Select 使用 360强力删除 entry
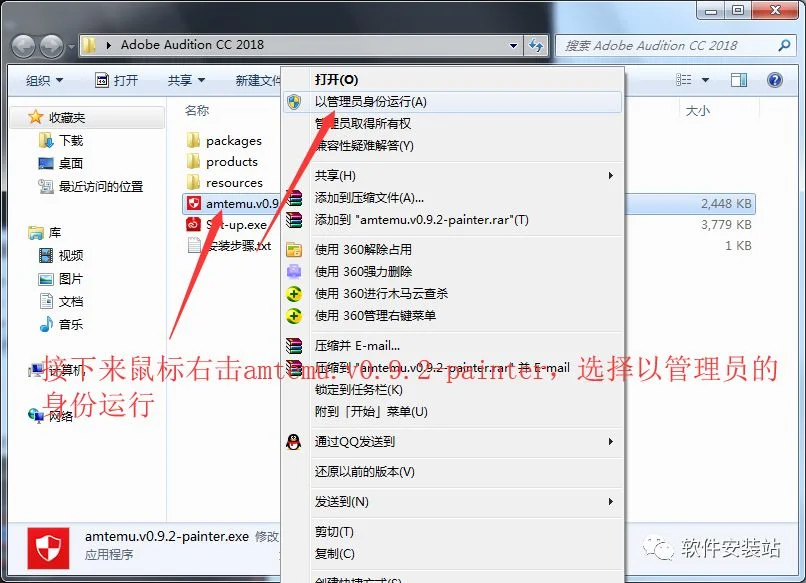Image resolution: width=806 pixels, height=583 pixels. (x=452, y=271)
